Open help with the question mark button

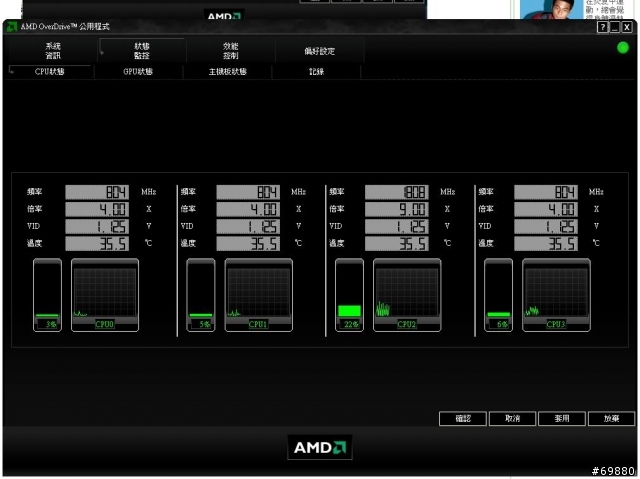pos(602,27)
